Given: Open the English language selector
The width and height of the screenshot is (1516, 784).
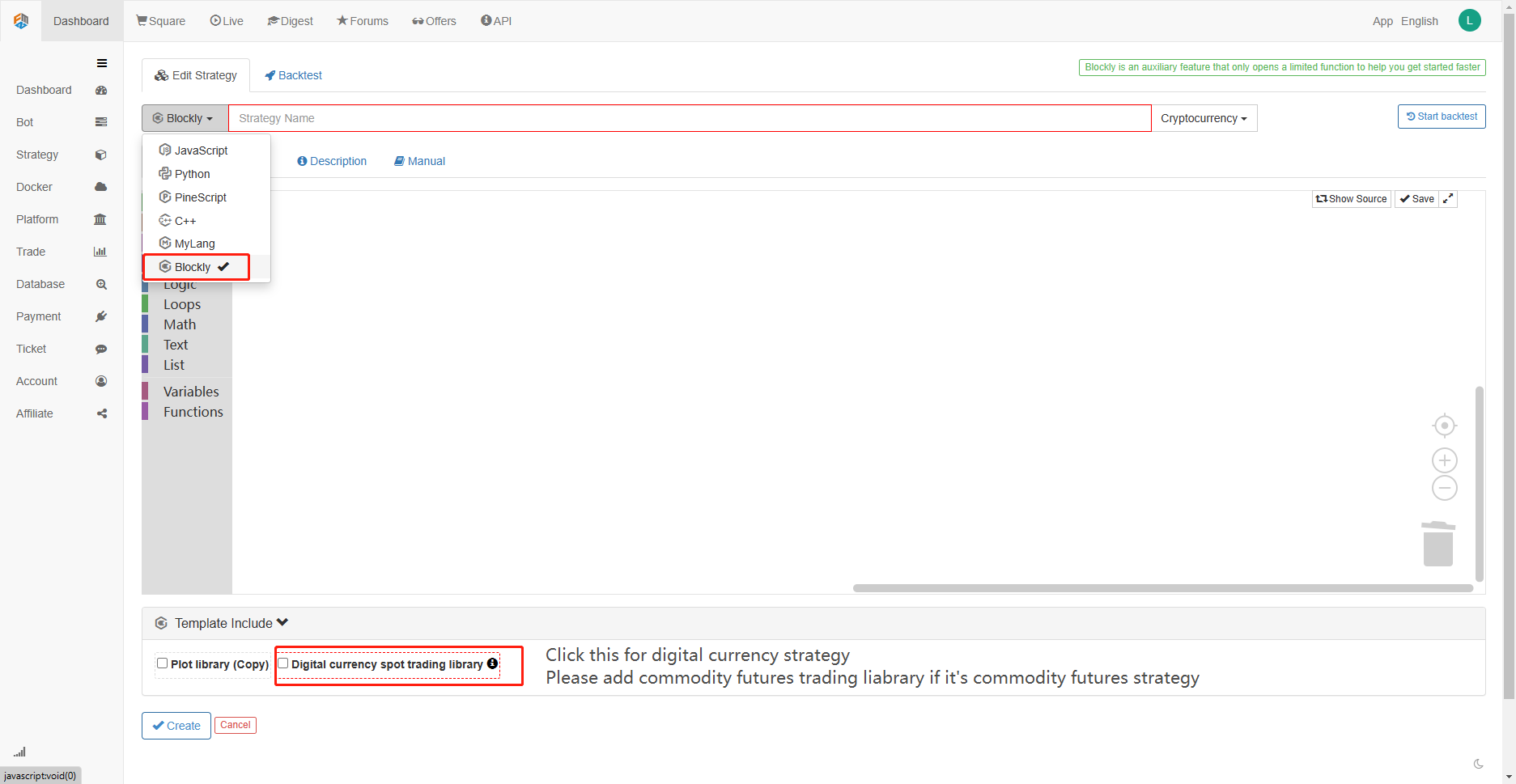Looking at the screenshot, I should tap(1419, 21).
